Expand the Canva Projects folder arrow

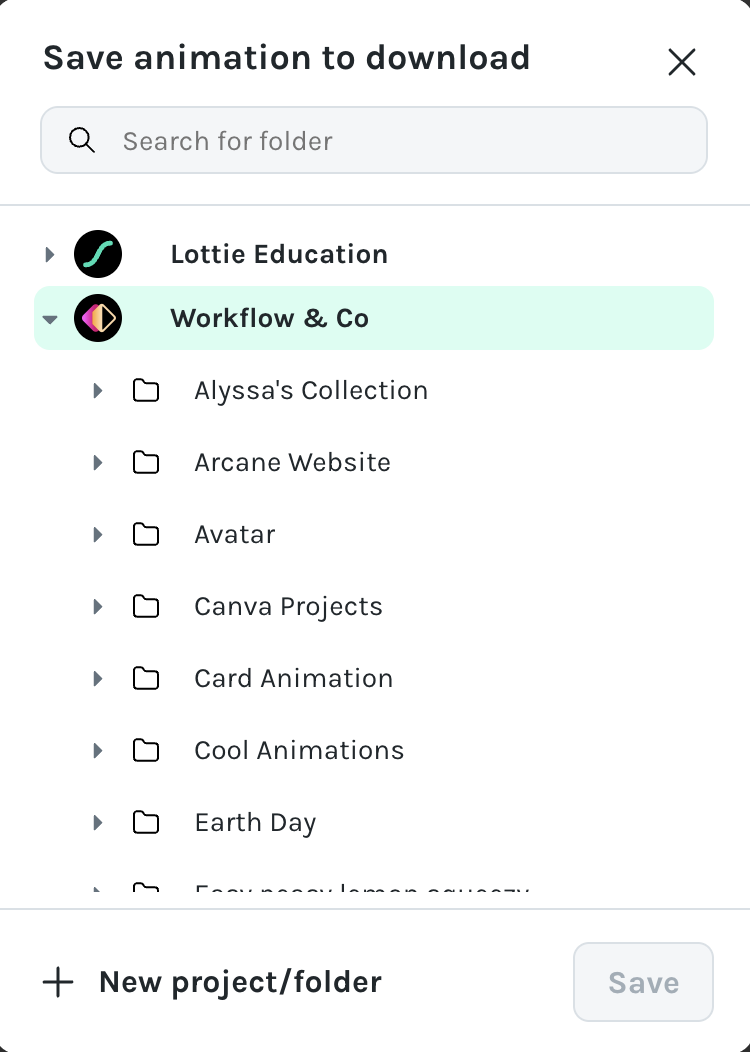click(98, 607)
